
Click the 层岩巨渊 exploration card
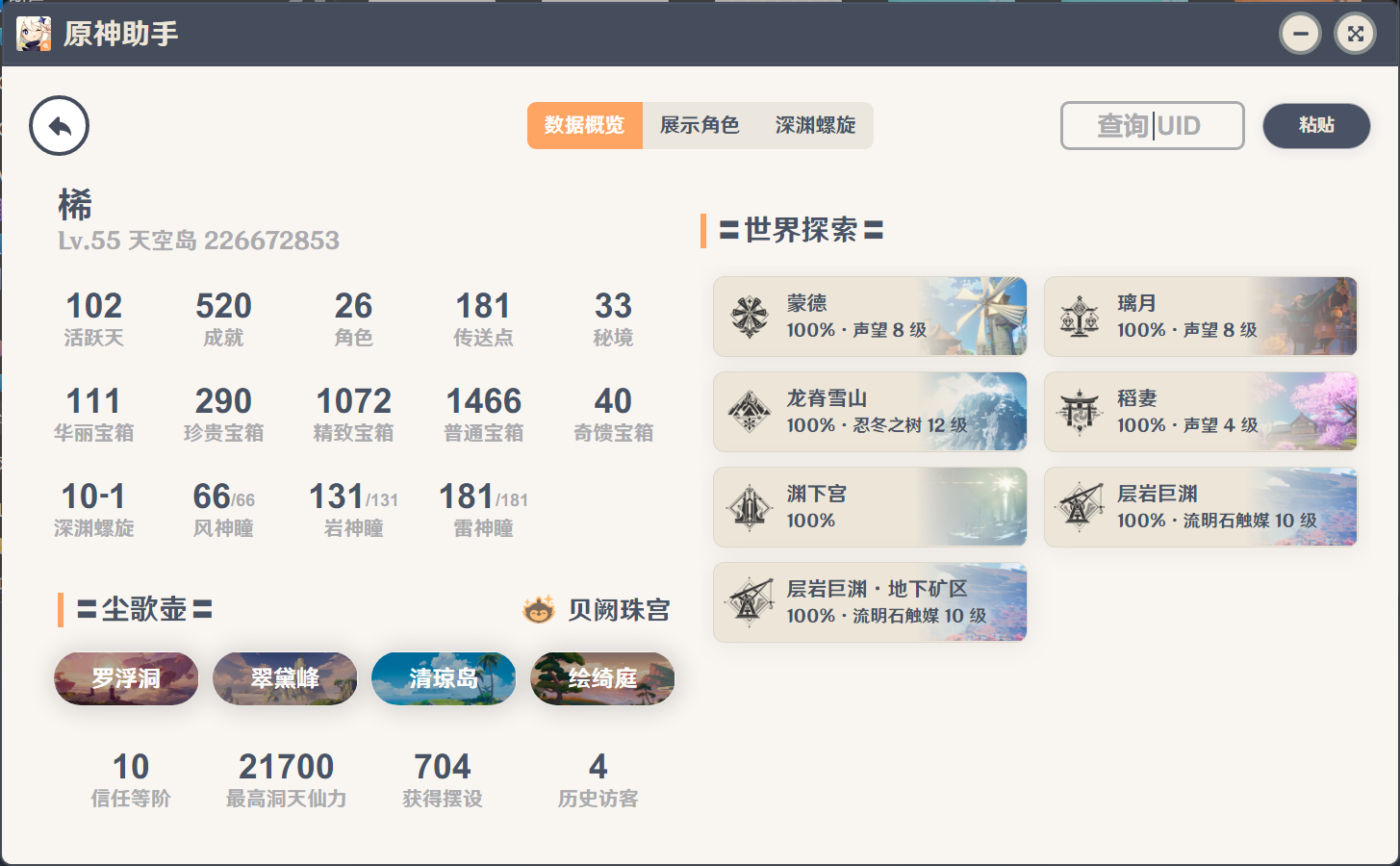pos(1200,507)
